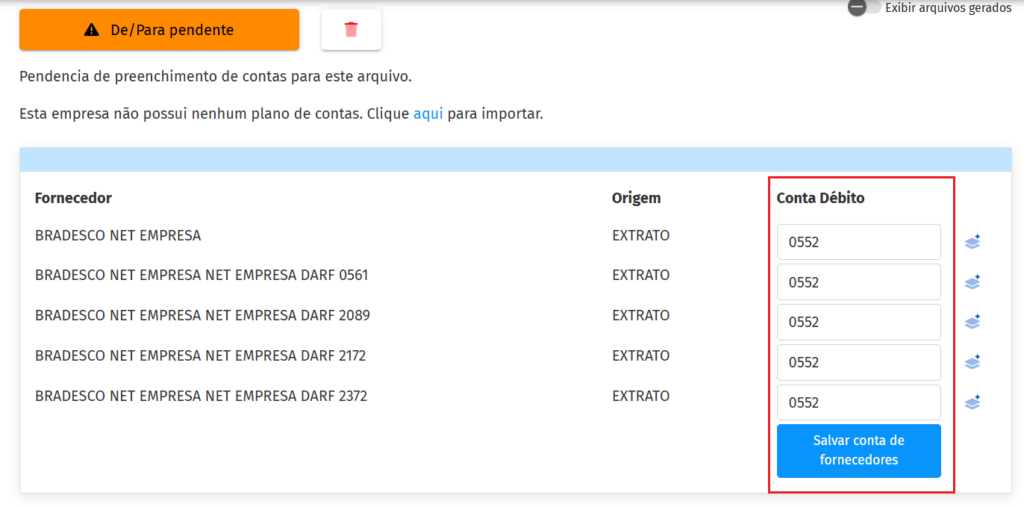Click the auto-suggest icon for DARF 2372 row

[x=972, y=402]
